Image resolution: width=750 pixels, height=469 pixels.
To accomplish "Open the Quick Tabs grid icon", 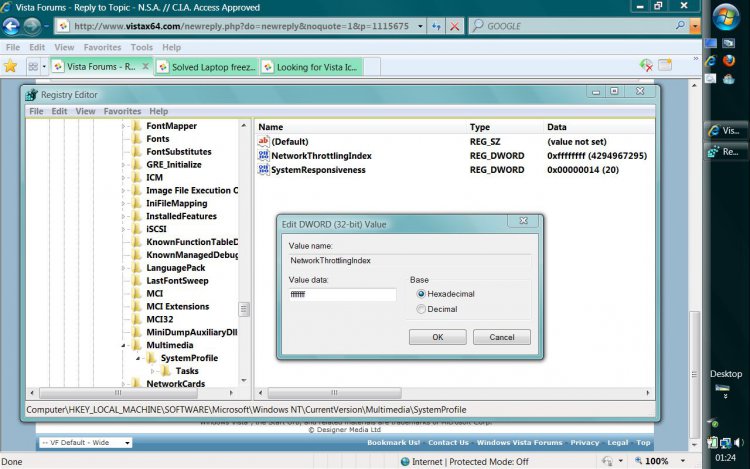I will click(33, 66).
